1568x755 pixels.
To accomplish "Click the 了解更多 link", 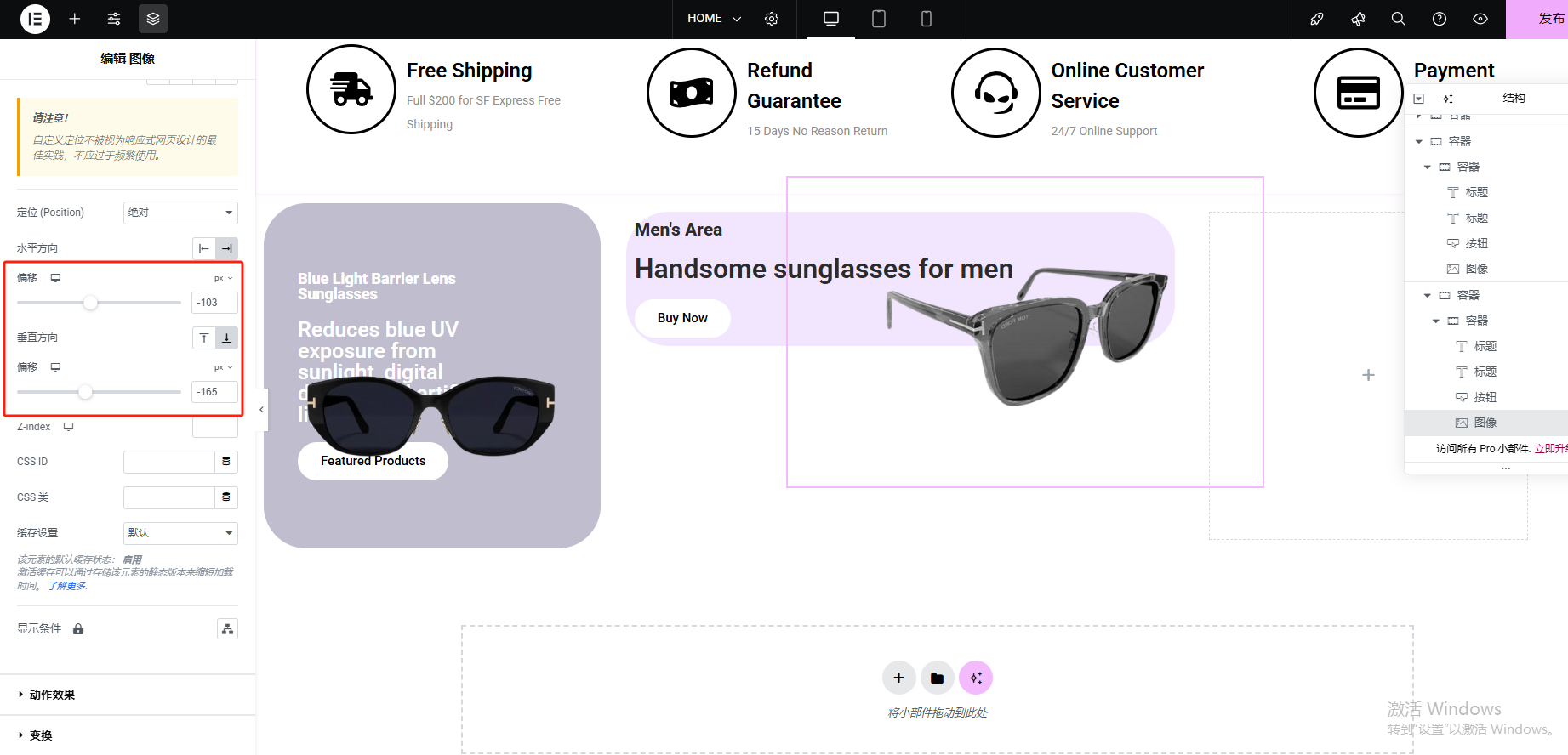I will (x=67, y=586).
